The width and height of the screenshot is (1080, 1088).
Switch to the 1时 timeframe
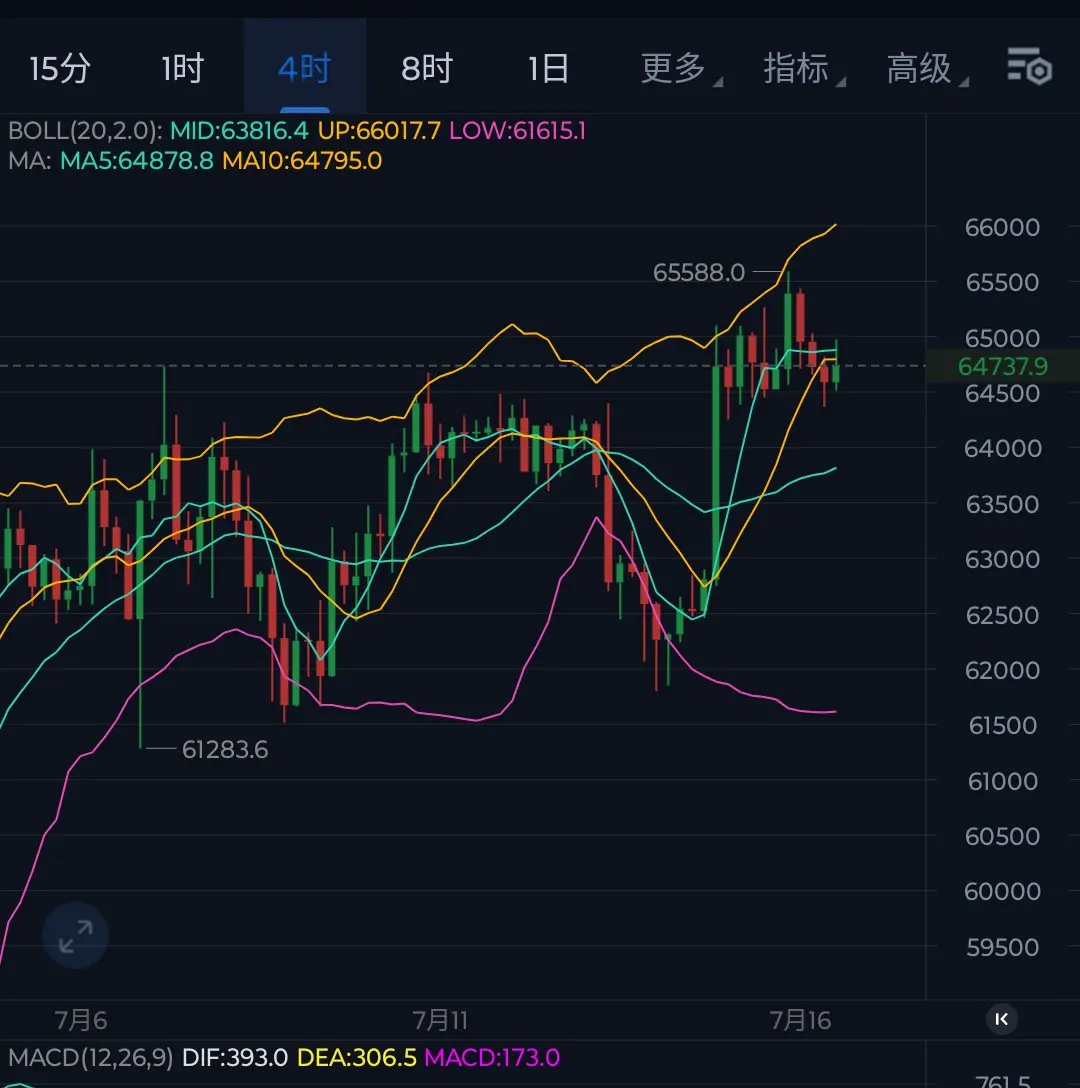(183, 69)
